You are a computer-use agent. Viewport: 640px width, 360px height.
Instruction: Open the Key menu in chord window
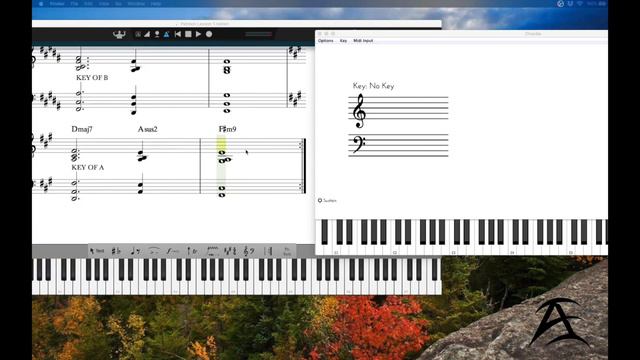pyautogui.click(x=343, y=41)
